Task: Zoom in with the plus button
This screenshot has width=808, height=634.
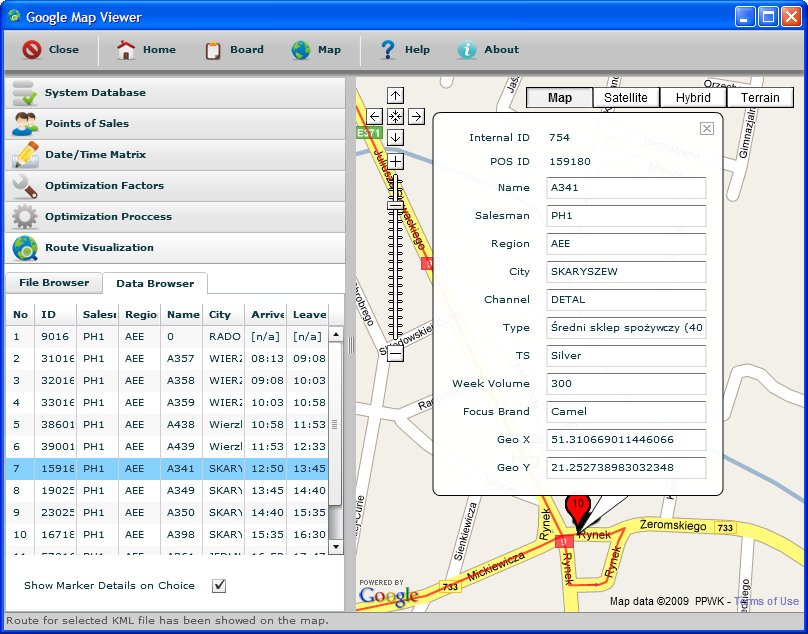Action: (x=395, y=161)
